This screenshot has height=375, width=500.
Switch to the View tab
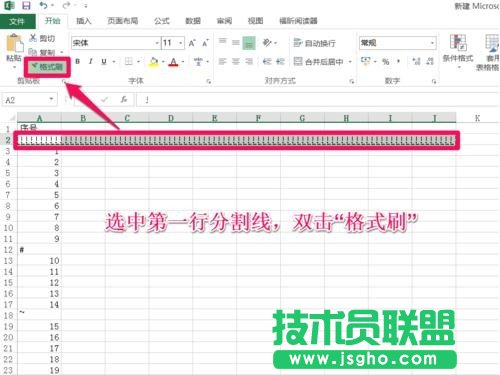point(255,21)
